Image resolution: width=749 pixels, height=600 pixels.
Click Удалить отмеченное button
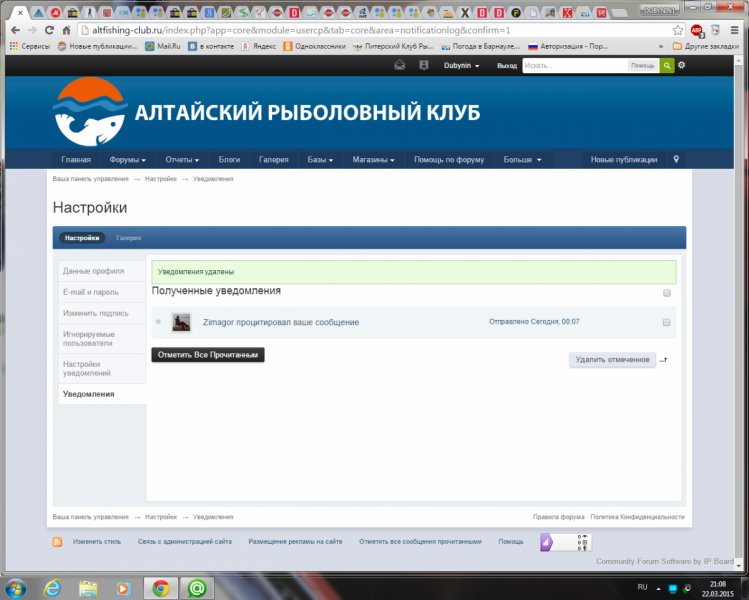(612, 359)
